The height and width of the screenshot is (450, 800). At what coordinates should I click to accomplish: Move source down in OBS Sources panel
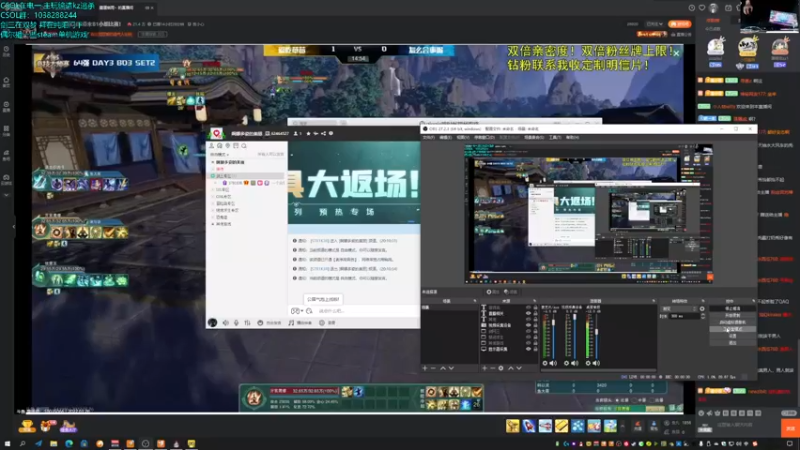tap(519, 368)
